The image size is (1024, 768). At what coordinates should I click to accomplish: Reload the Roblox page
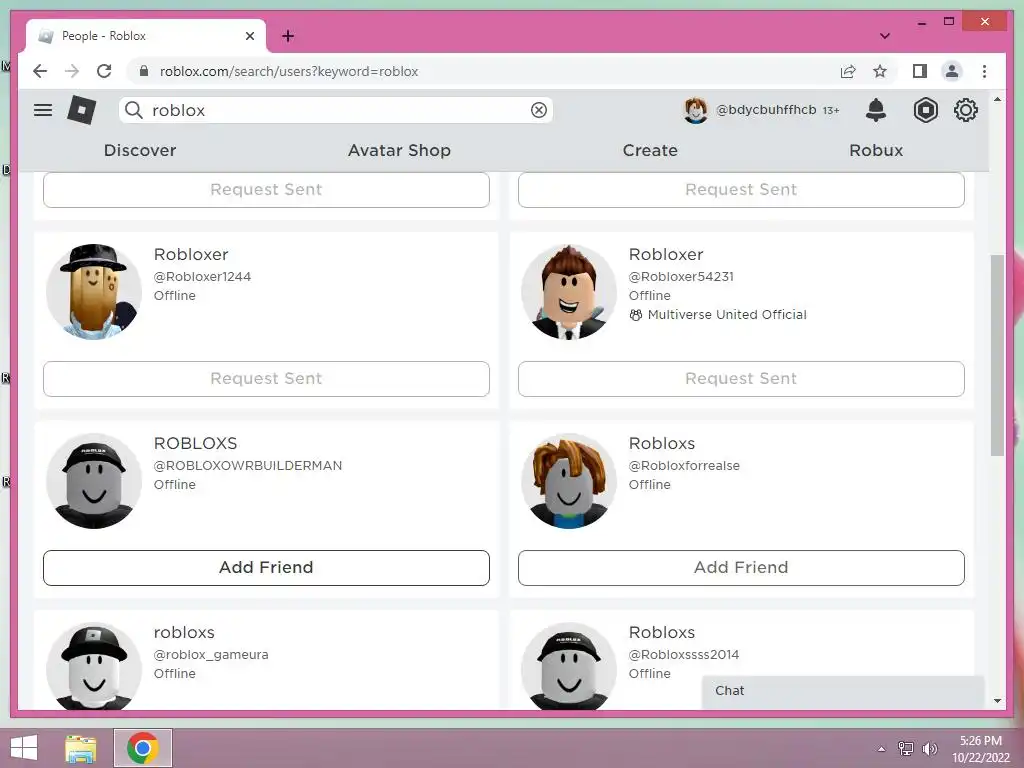pyautogui.click(x=104, y=71)
